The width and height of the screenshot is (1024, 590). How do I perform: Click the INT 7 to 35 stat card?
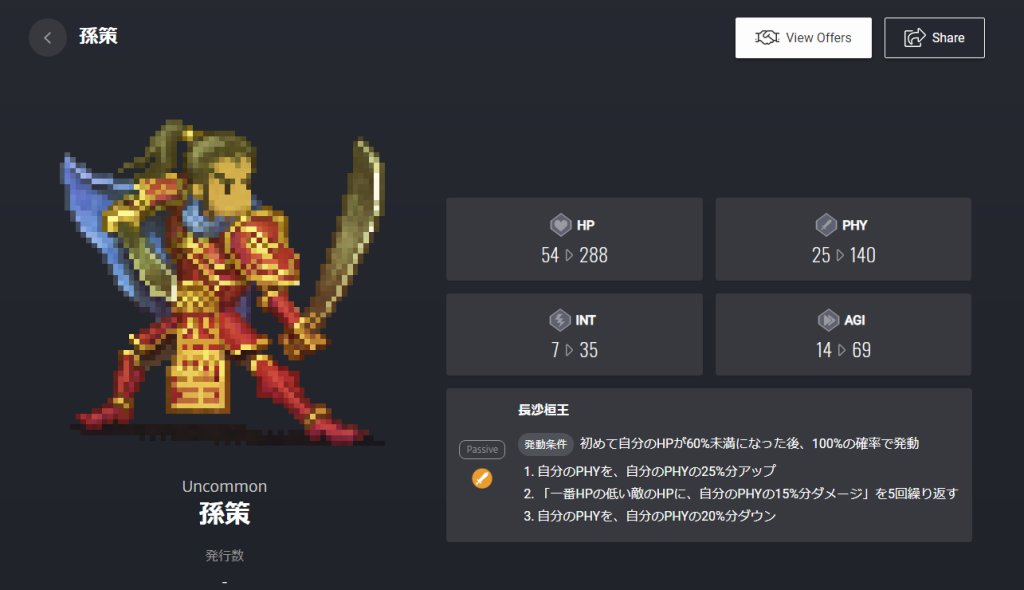pyautogui.click(x=574, y=335)
